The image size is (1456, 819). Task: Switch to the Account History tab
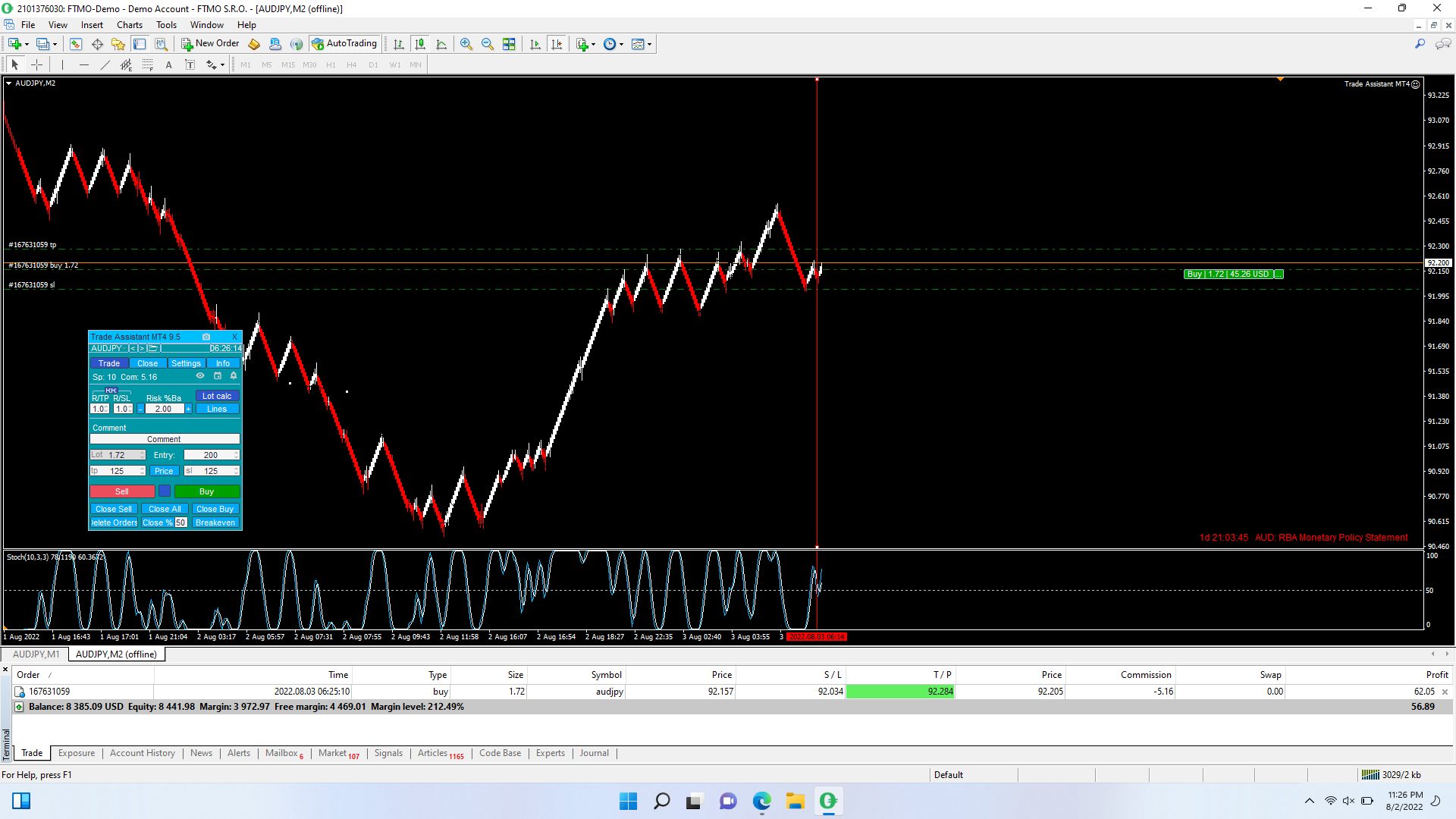pyautogui.click(x=142, y=753)
